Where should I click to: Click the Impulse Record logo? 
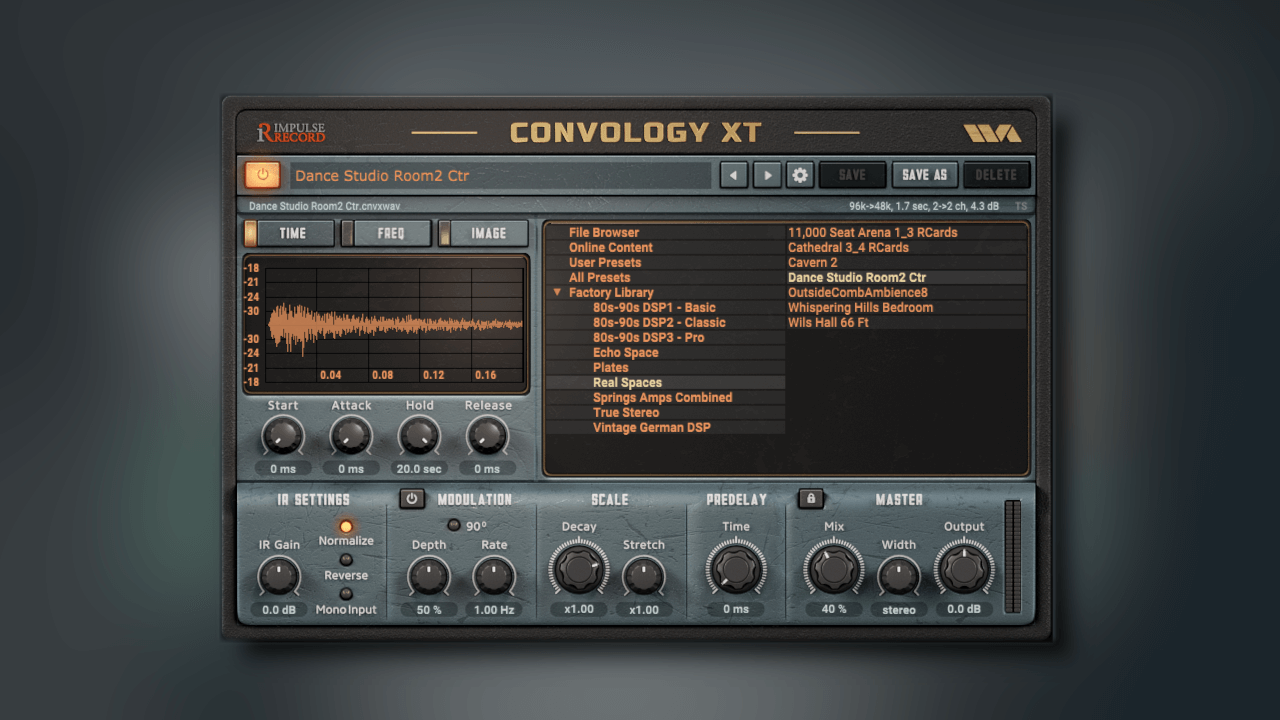[x=291, y=132]
